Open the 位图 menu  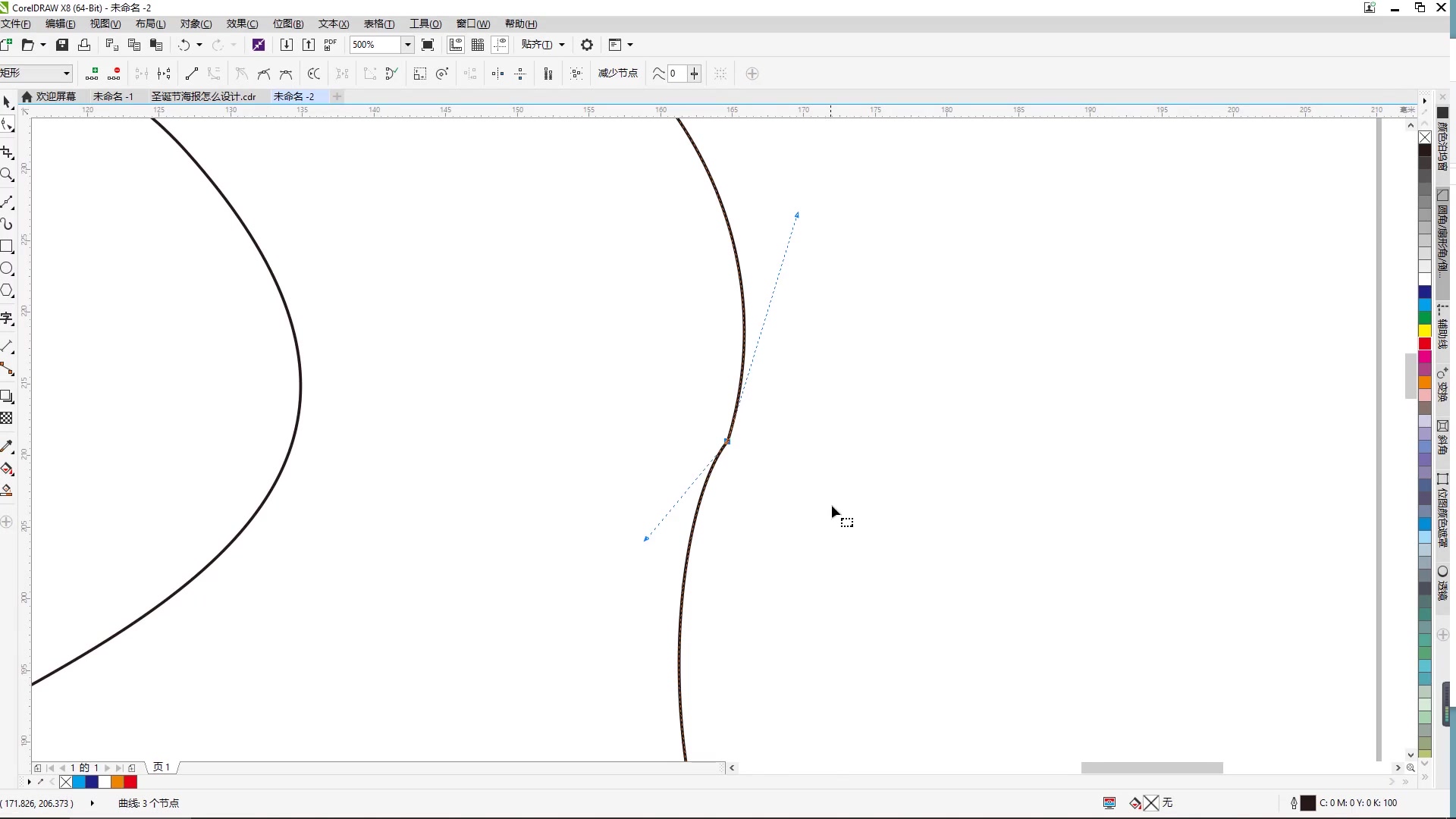[288, 24]
